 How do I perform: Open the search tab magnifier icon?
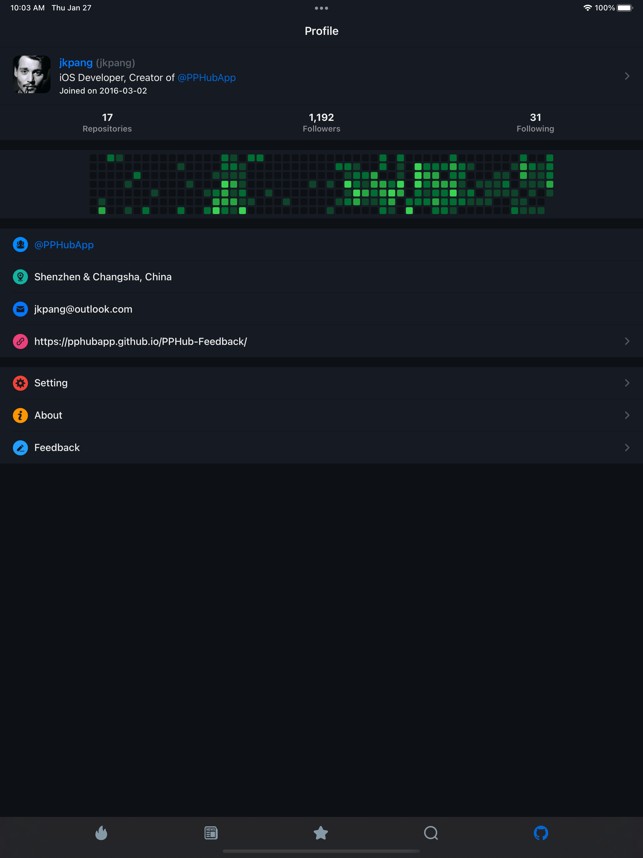coord(431,833)
